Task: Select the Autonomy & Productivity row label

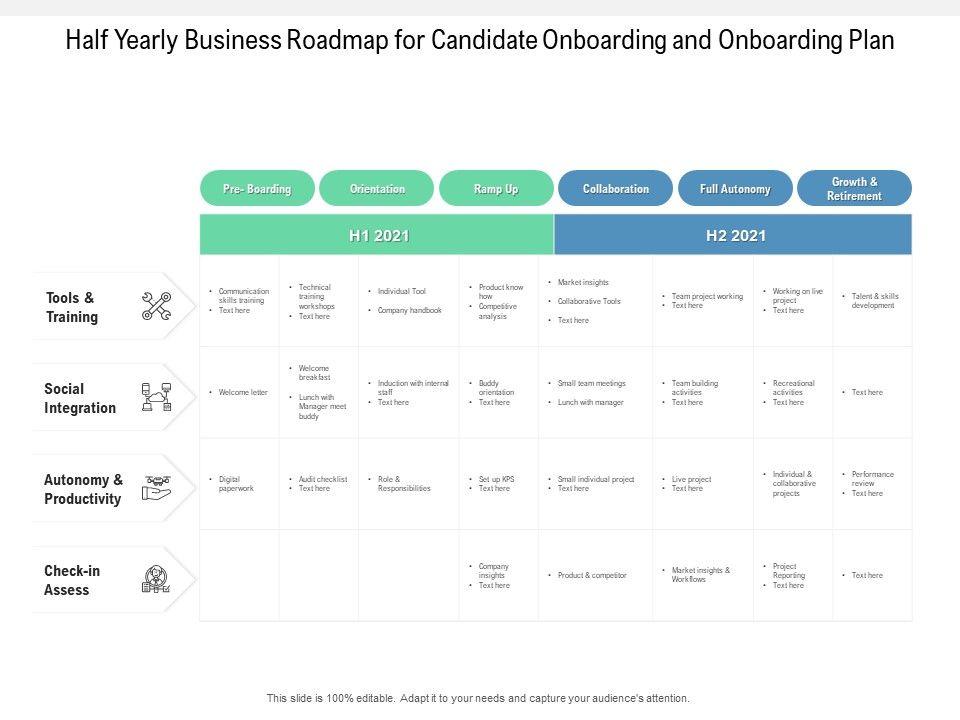Action: [83, 489]
